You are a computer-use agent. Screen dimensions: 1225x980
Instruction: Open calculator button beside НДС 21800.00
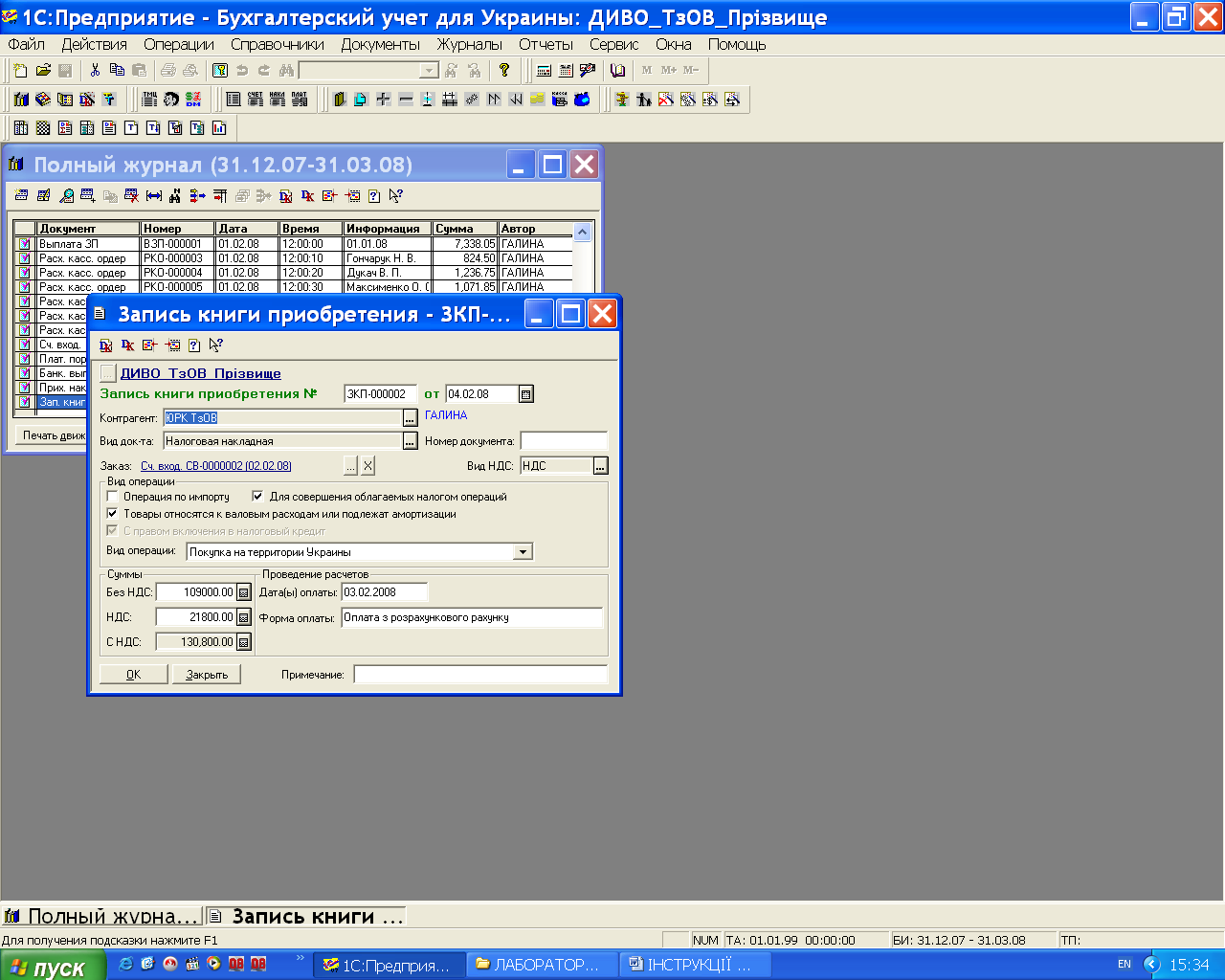tap(244, 617)
